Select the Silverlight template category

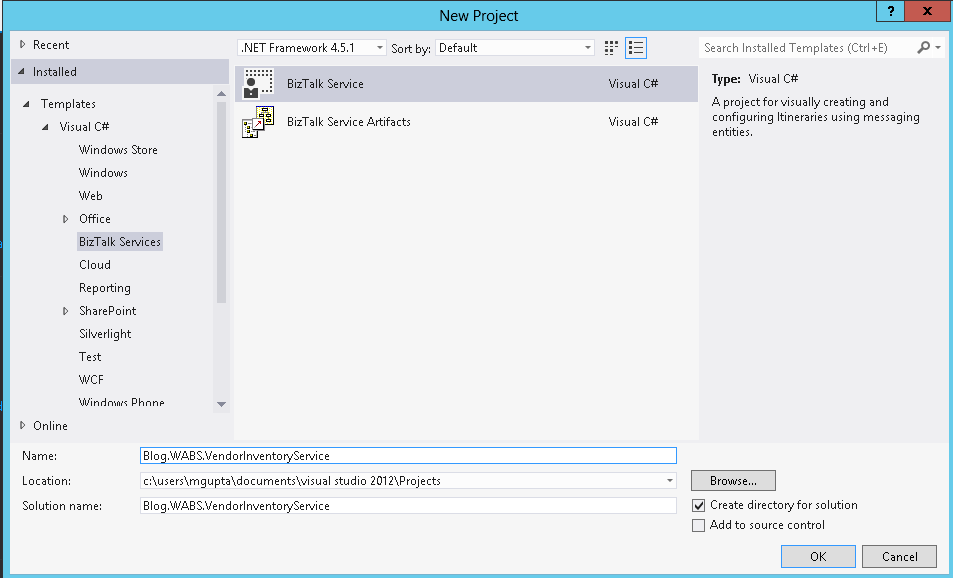(105, 334)
